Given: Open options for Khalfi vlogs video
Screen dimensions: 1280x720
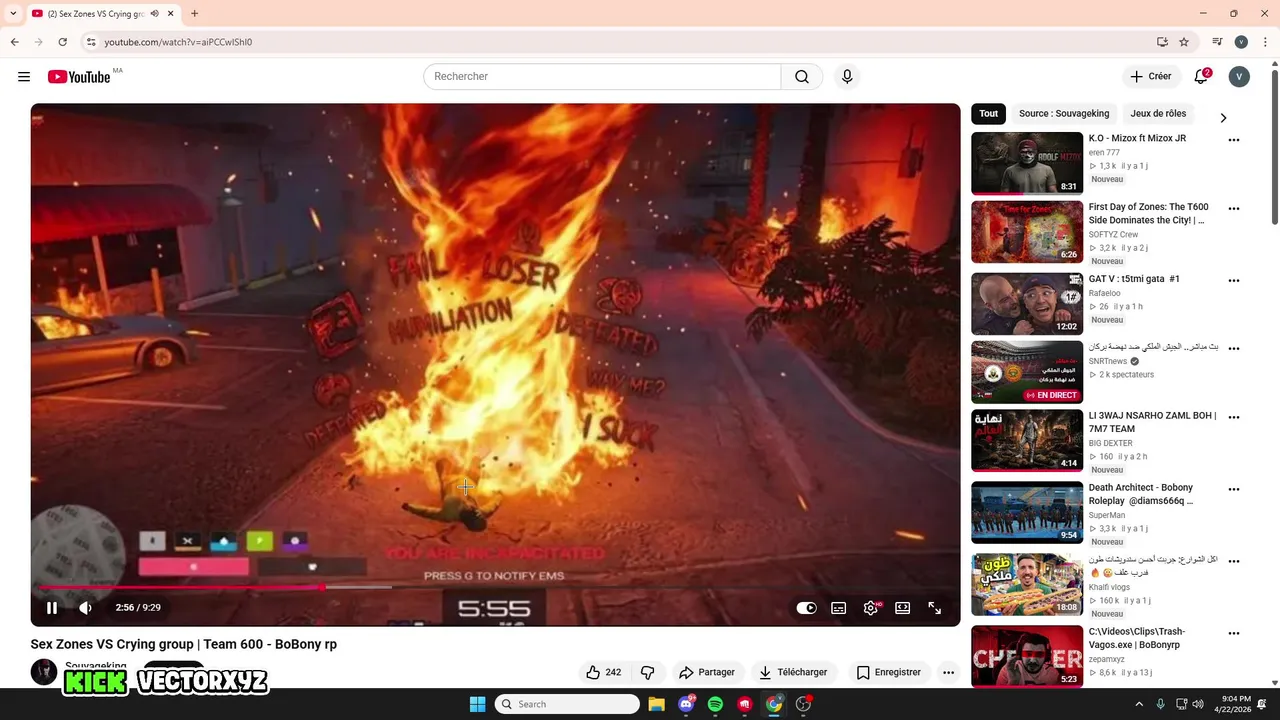Looking at the screenshot, I should [1234, 561].
